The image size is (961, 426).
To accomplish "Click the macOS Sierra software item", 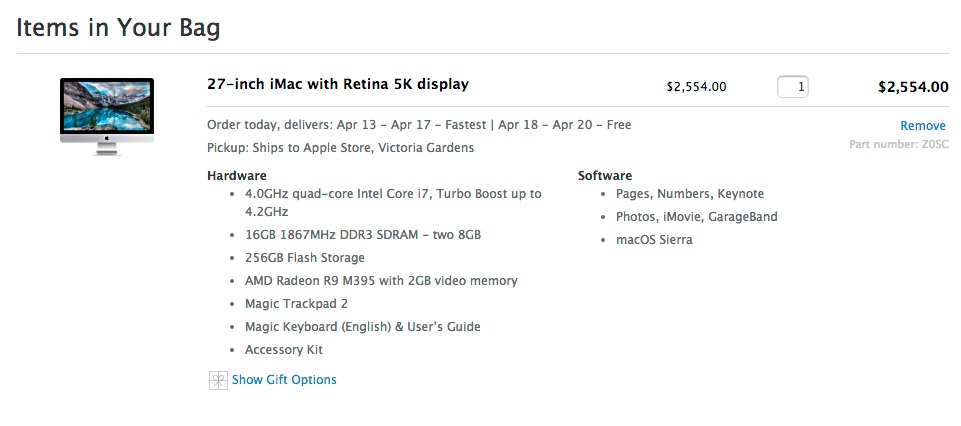I will tap(654, 240).
